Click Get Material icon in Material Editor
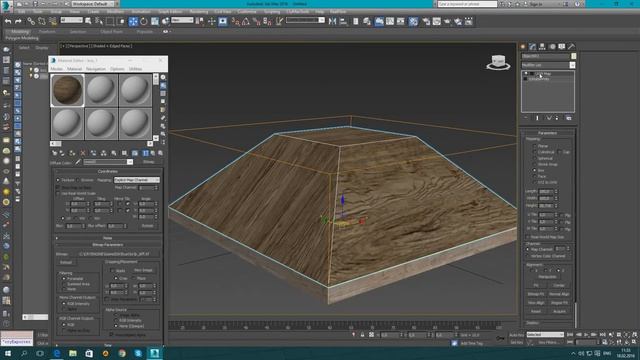Image resolution: width=640 pixels, height=360 pixels. pyautogui.click(x=54, y=153)
